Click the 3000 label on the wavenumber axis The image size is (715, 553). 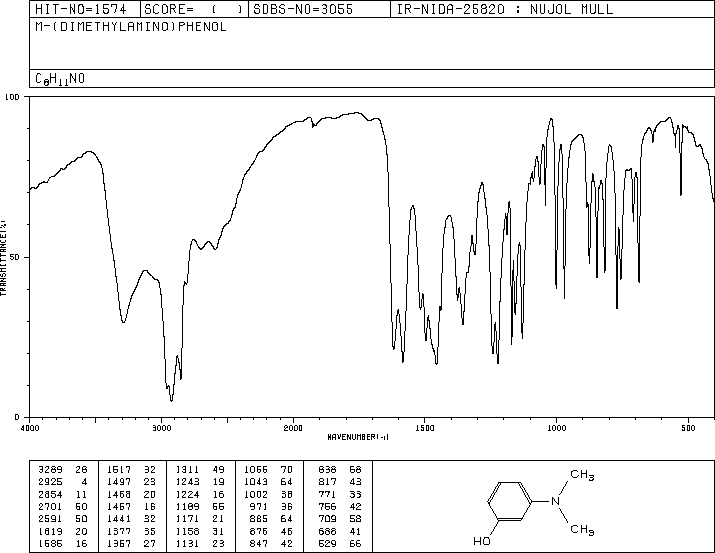coord(161,428)
